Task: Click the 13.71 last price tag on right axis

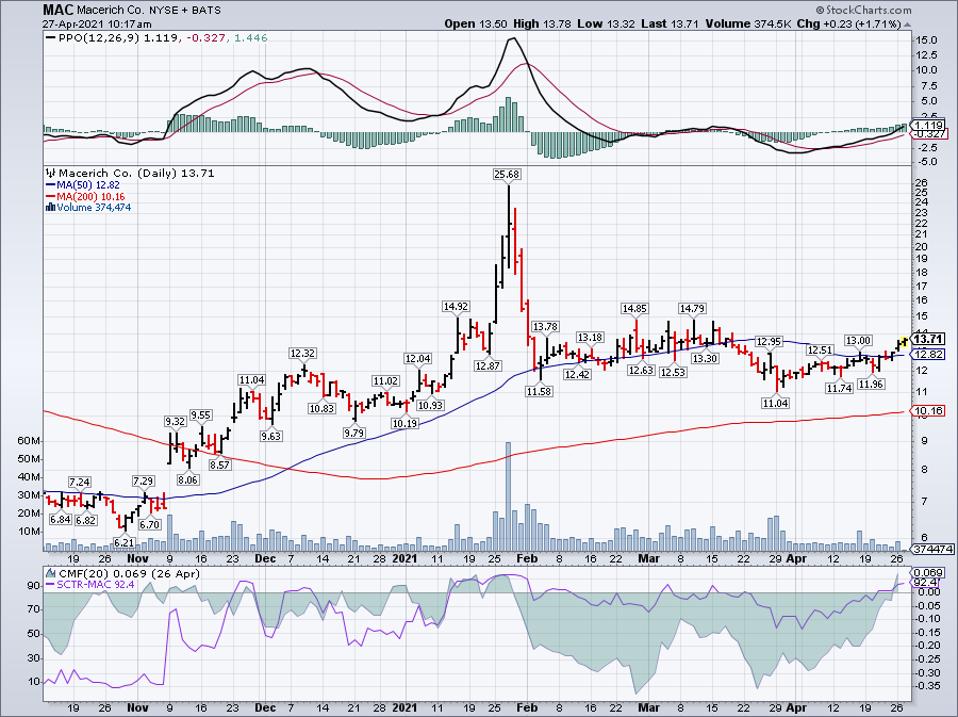Action: coord(928,339)
